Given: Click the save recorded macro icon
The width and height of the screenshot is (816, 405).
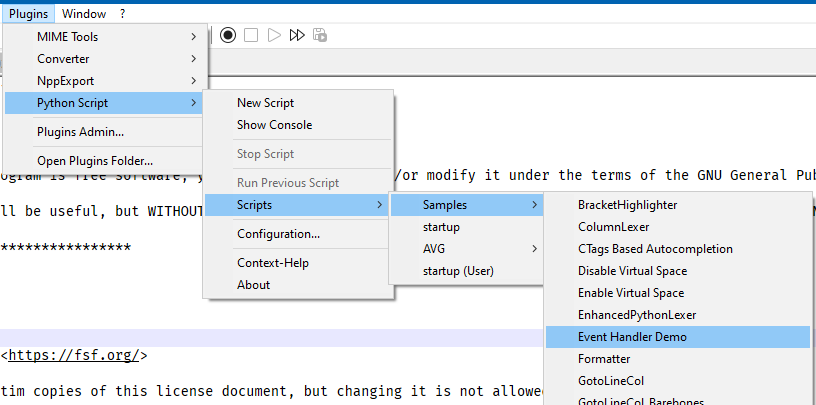Looking at the screenshot, I should 320,35.
